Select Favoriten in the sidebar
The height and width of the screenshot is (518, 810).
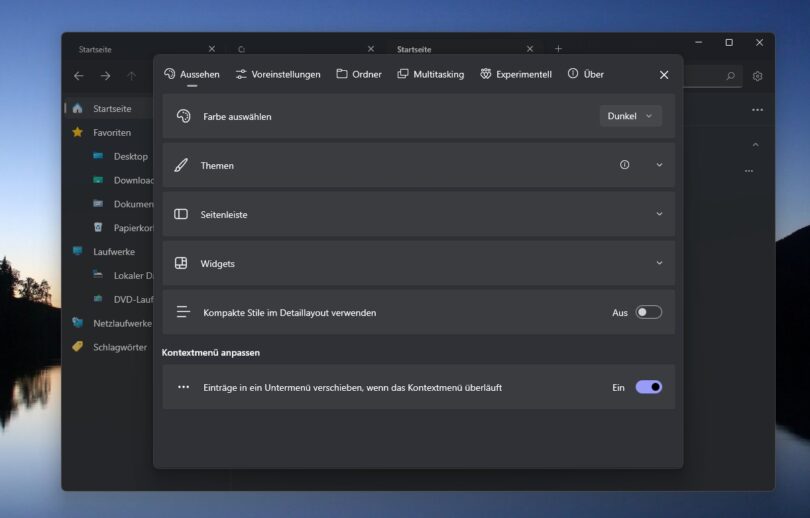click(x=112, y=132)
